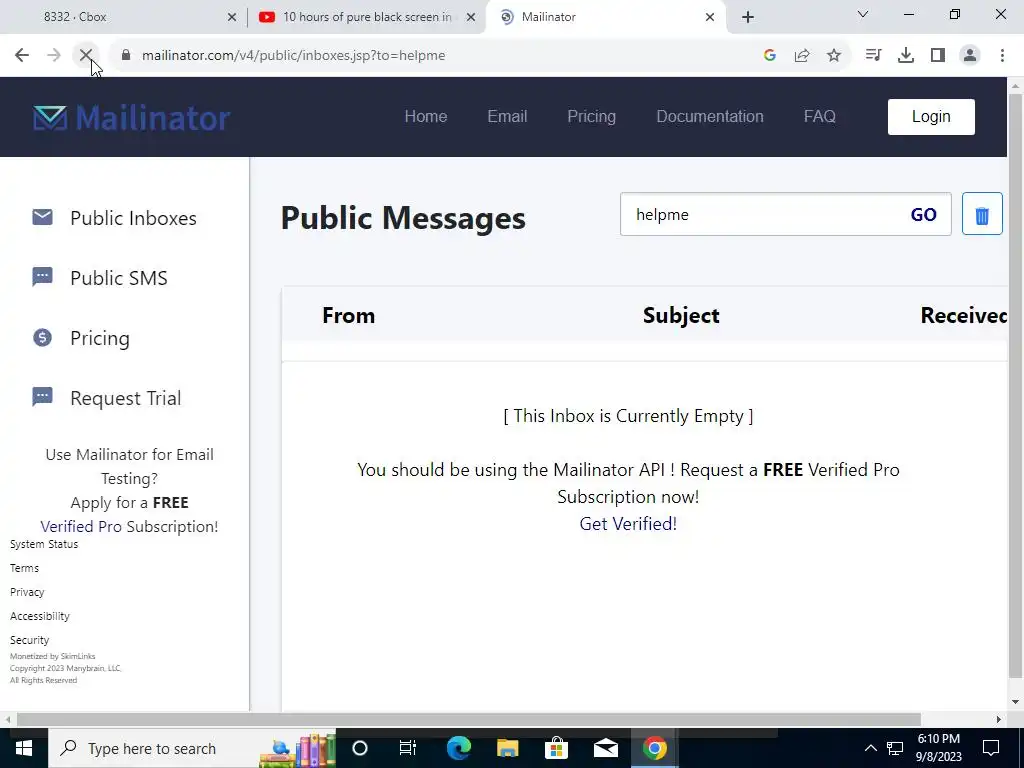
Task: Click the tab search chevron
Action: click(863, 14)
